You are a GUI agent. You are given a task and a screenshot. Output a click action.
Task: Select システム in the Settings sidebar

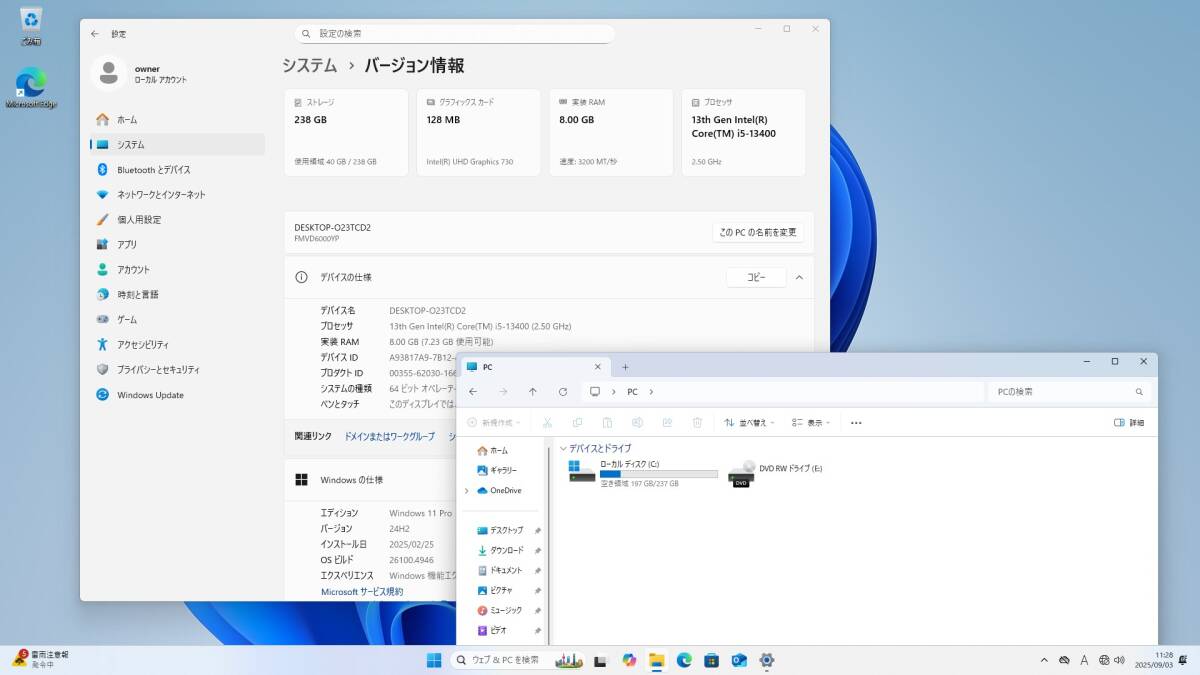177,144
